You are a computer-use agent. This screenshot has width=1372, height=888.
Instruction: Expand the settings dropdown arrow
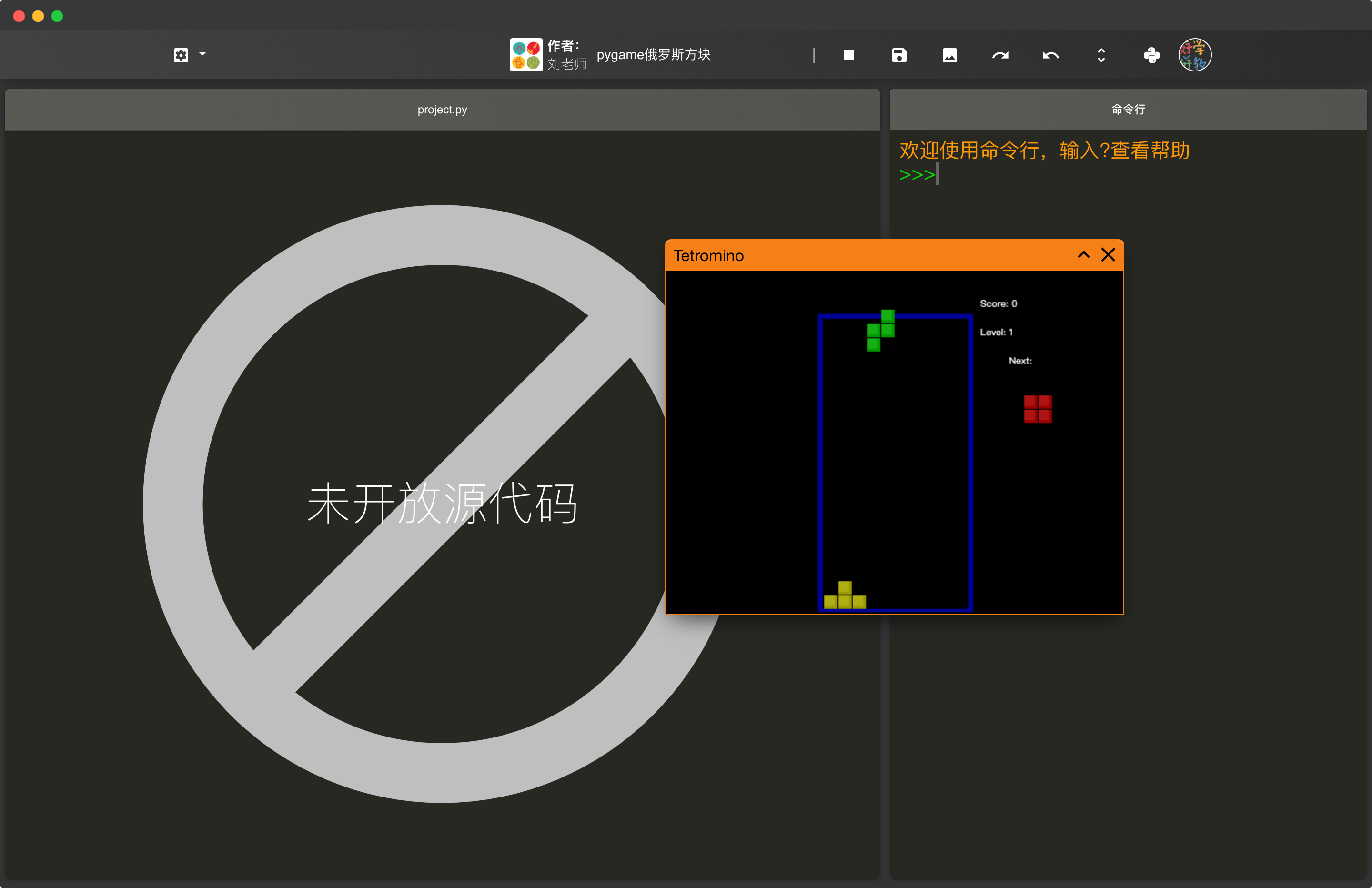pos(202,54)
